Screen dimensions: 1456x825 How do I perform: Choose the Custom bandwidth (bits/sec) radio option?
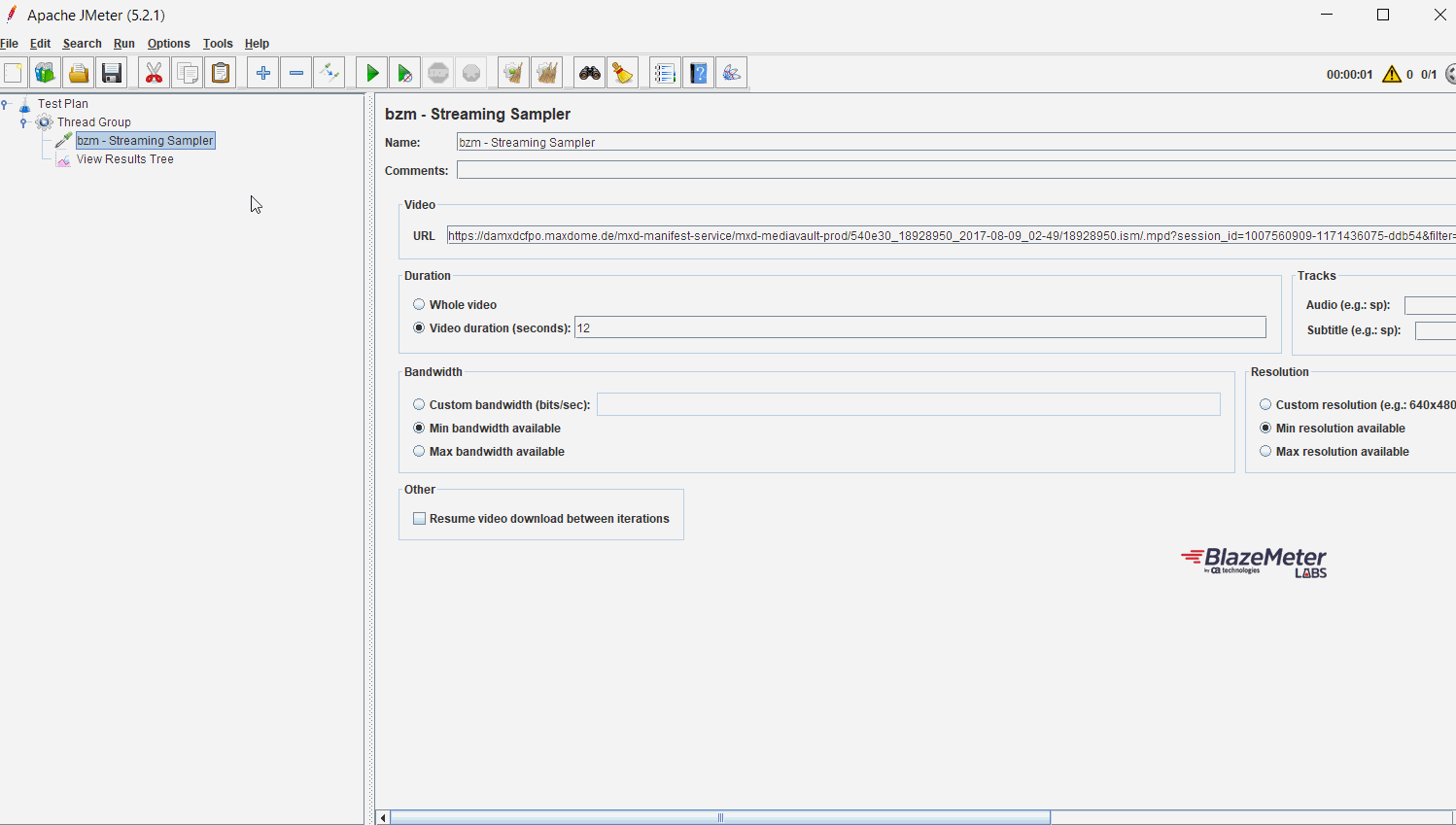419,405
